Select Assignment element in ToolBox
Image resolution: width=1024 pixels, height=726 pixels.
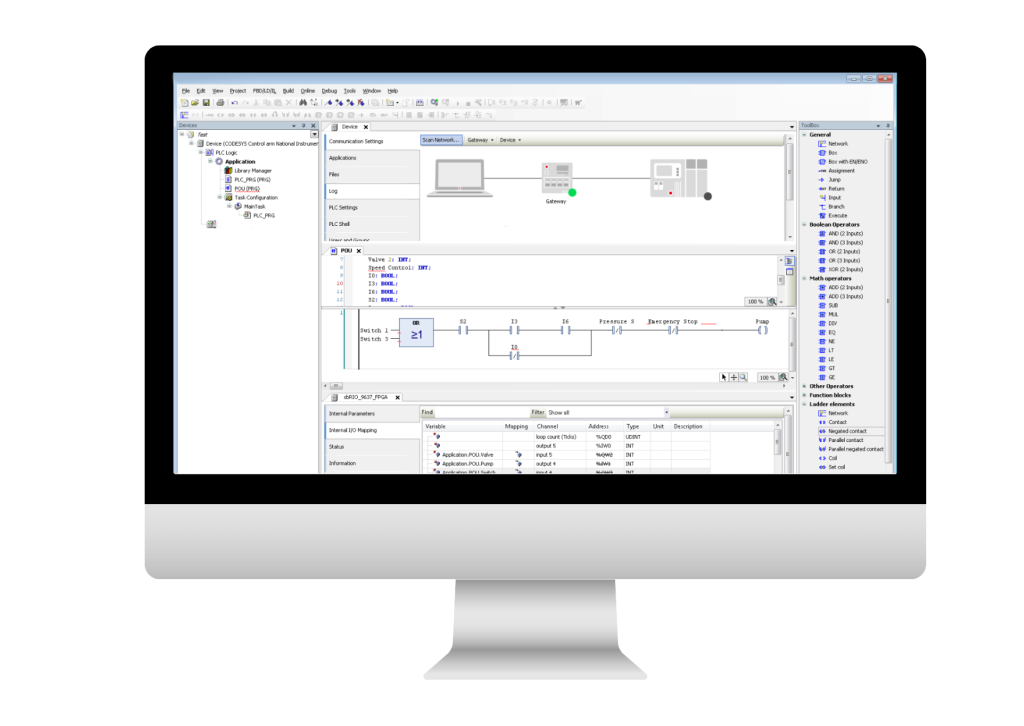pyautogui.click(x=837, y=170)
